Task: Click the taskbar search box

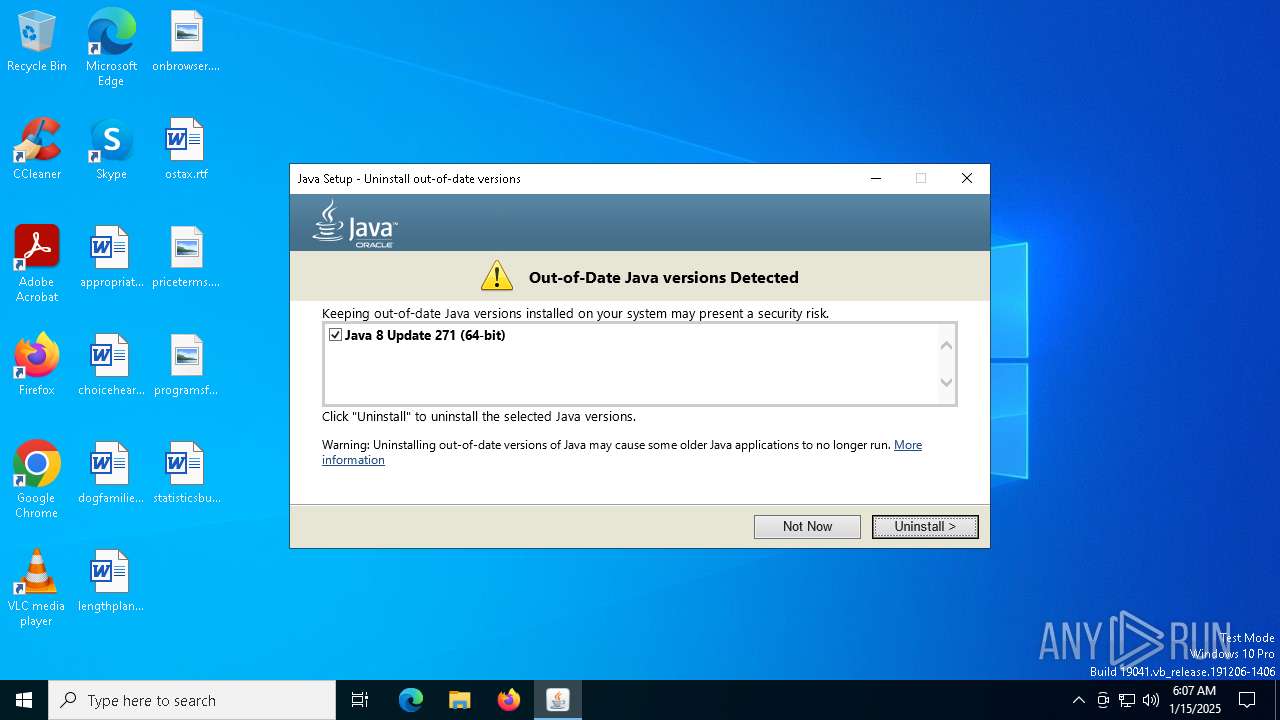Action: click(x=192, y=700)
